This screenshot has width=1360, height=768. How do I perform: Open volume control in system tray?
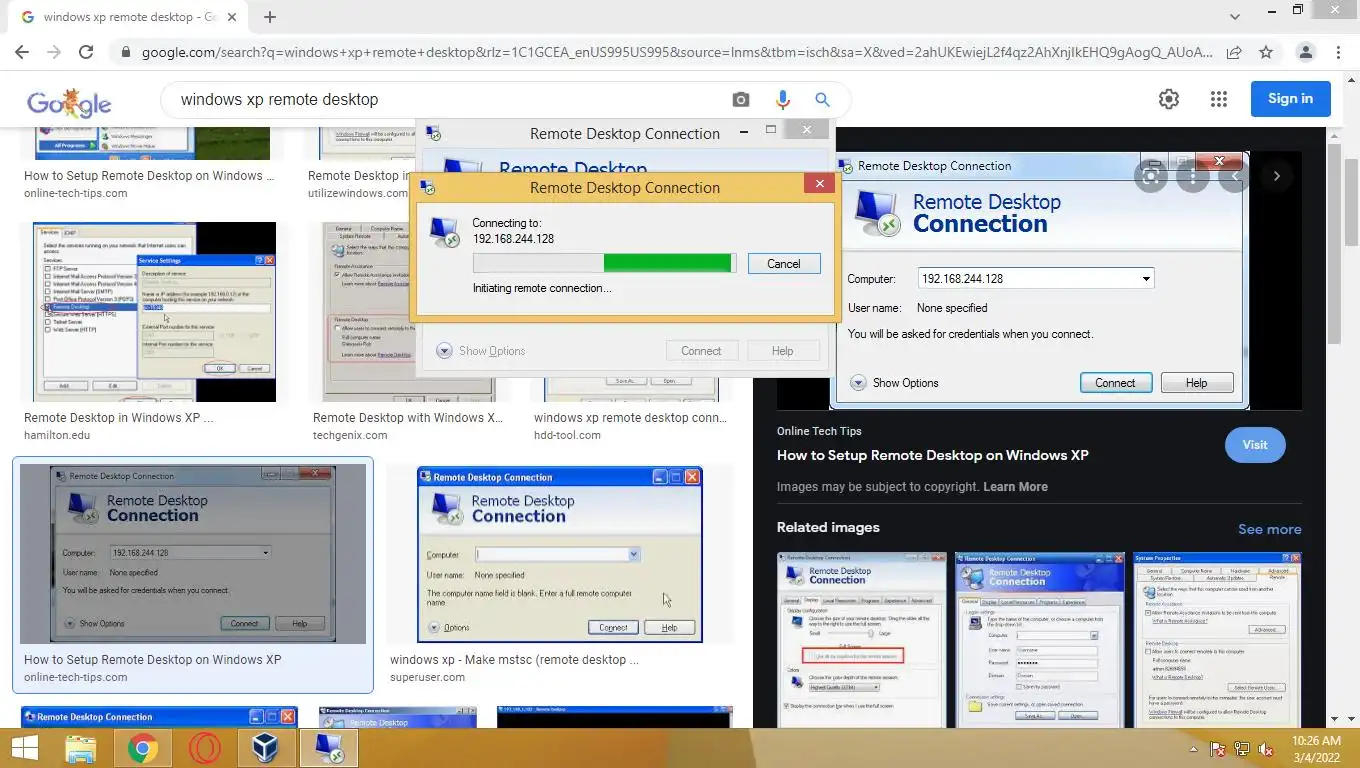click(x=1266, y=749)
